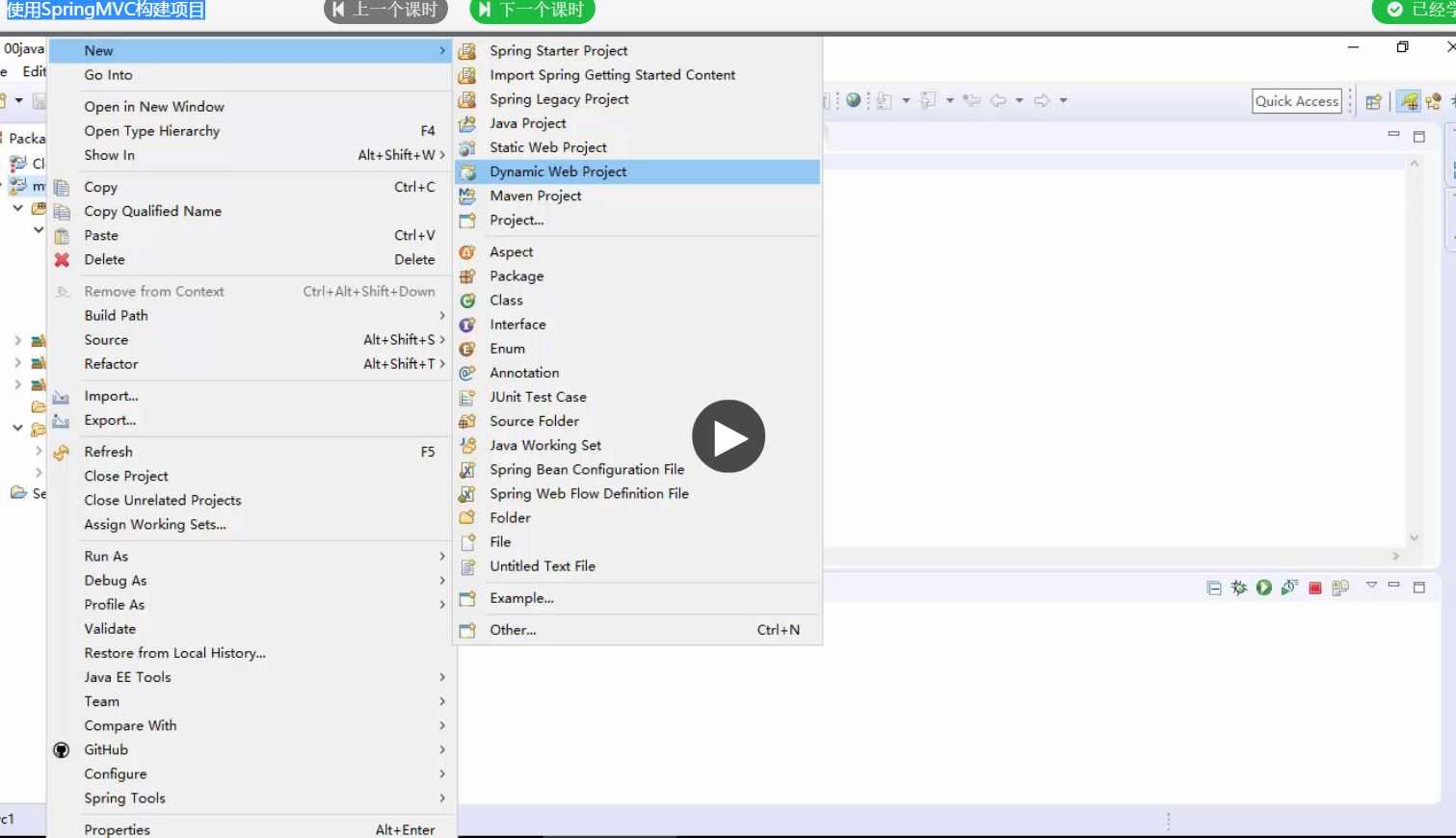Click the Dynamic Web Project icon
Image resolution: width=1456 pixels, height=838 pixels.
point(467,171)
